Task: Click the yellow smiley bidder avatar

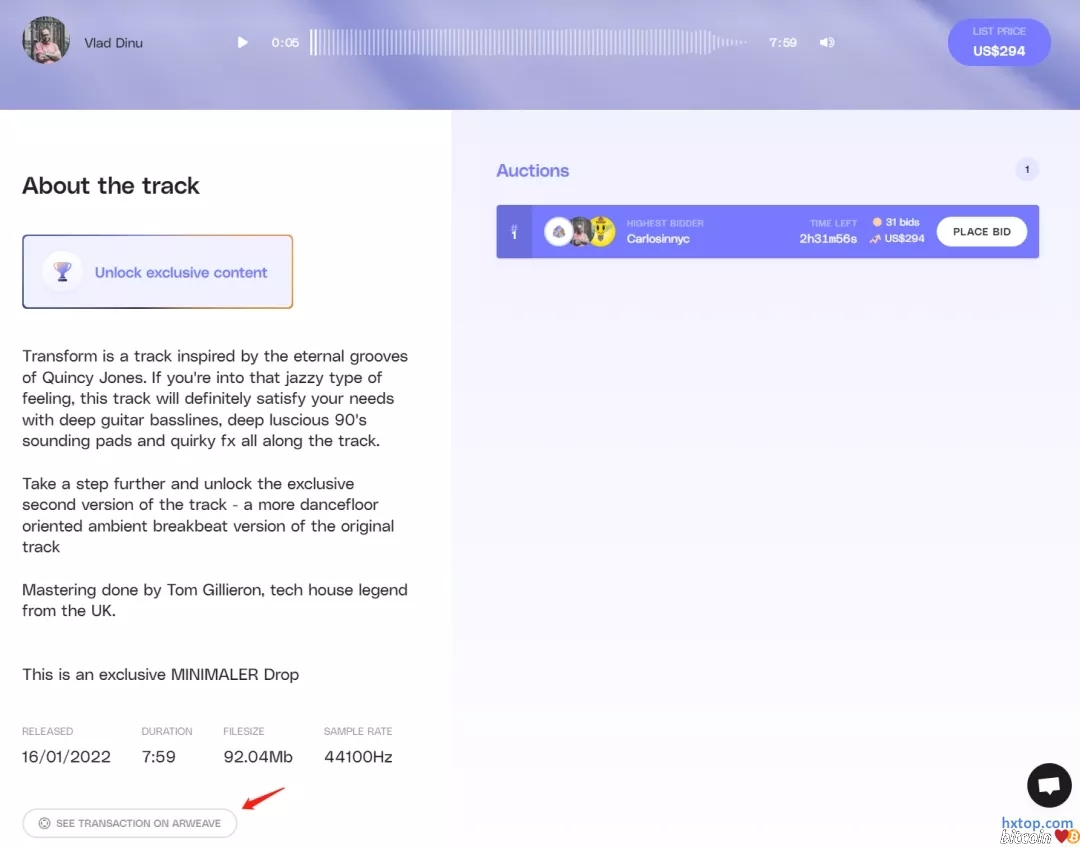Action: (x=601, y=231)
